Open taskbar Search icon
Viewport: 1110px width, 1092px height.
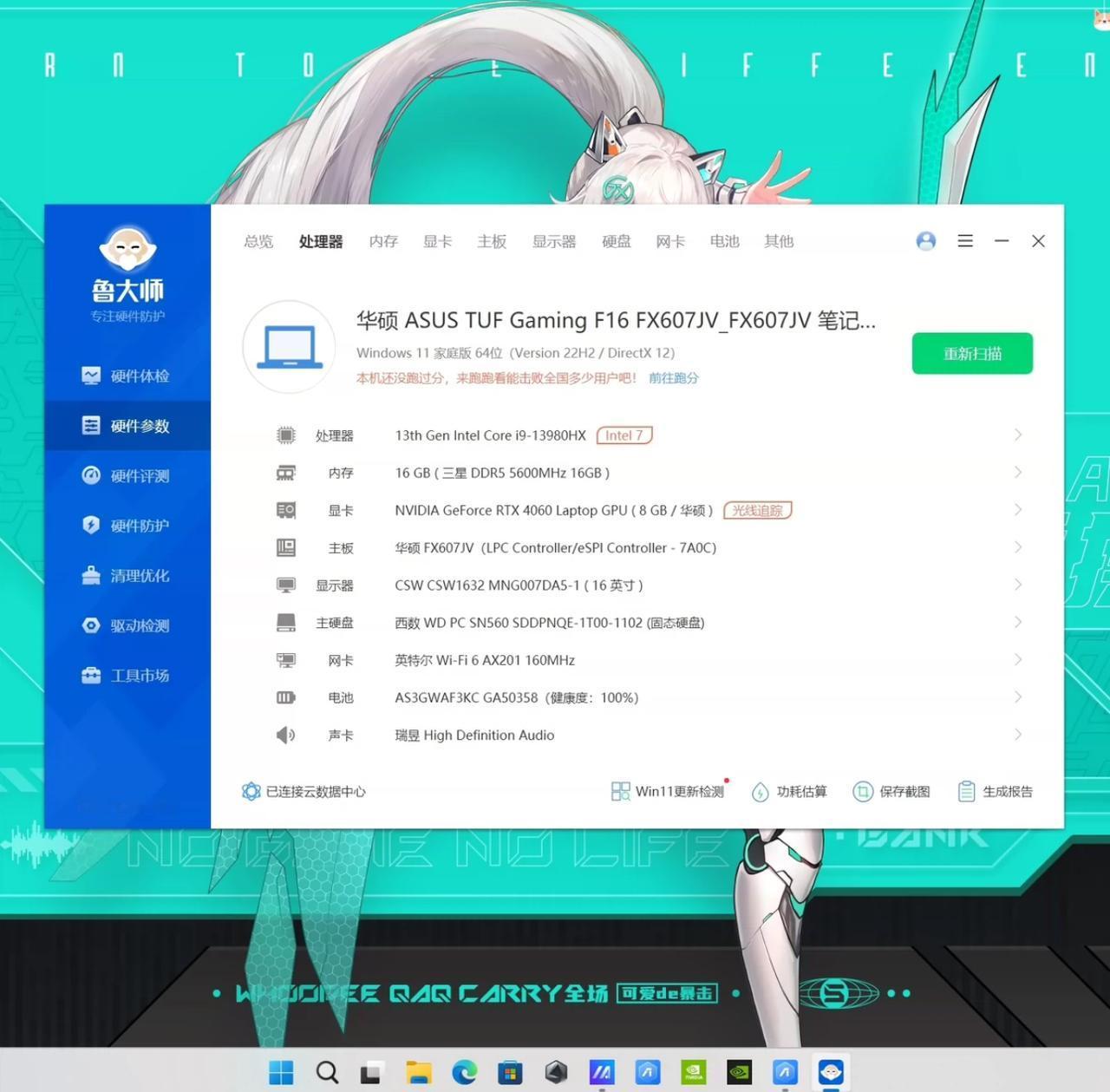pos(327,1073)
